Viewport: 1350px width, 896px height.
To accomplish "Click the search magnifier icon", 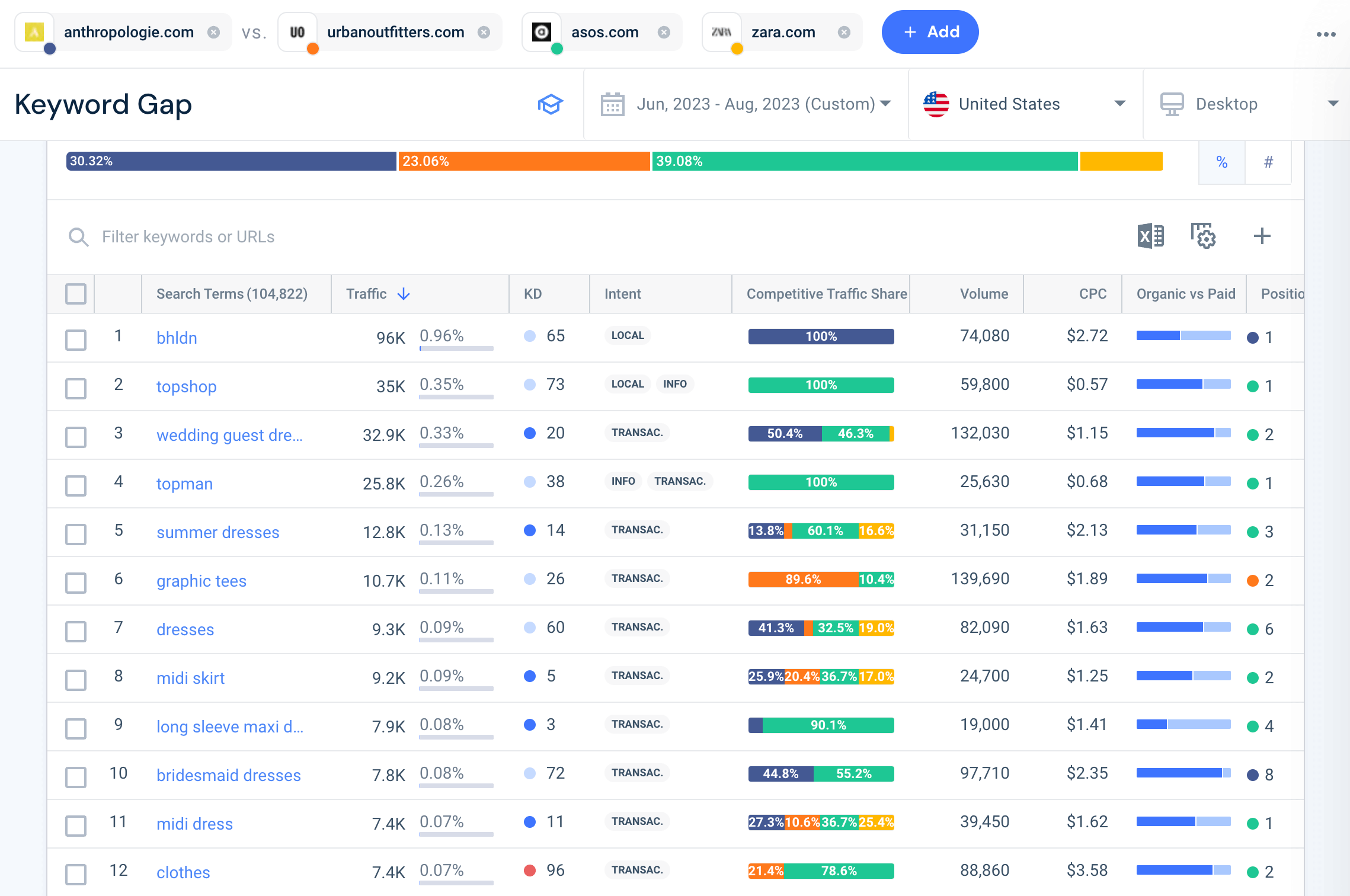I will pos(78,237).
